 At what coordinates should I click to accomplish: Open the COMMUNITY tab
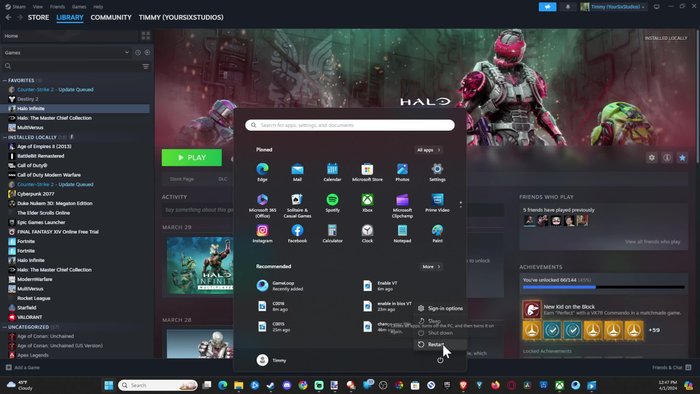[x=111, y=17]
